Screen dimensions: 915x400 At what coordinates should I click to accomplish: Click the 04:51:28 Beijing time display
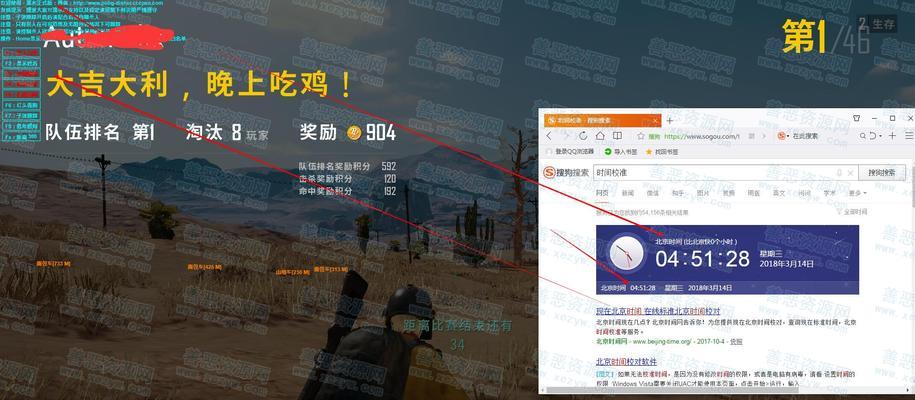point(702,258)
